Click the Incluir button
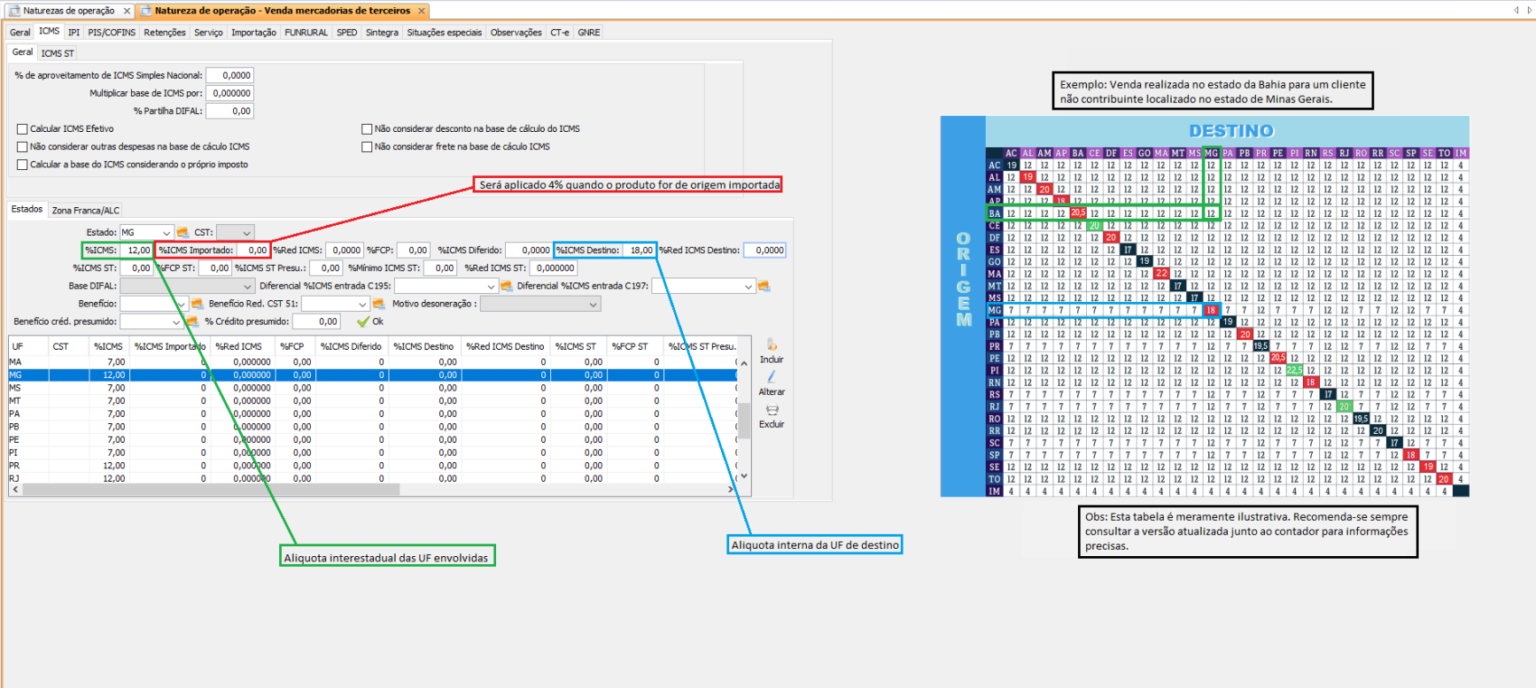This screenshot has height=688, width=1536. click(x=771, y=351)
